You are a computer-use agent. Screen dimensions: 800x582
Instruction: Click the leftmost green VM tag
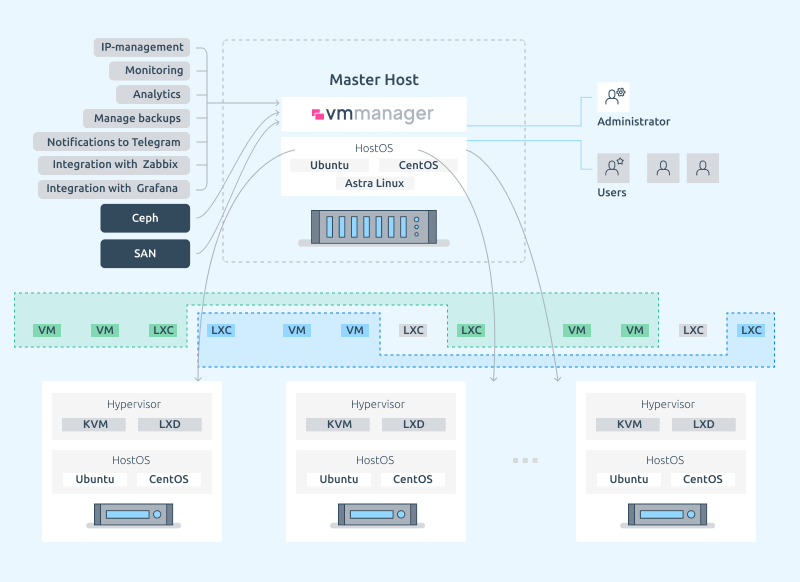tap(47, 331)
